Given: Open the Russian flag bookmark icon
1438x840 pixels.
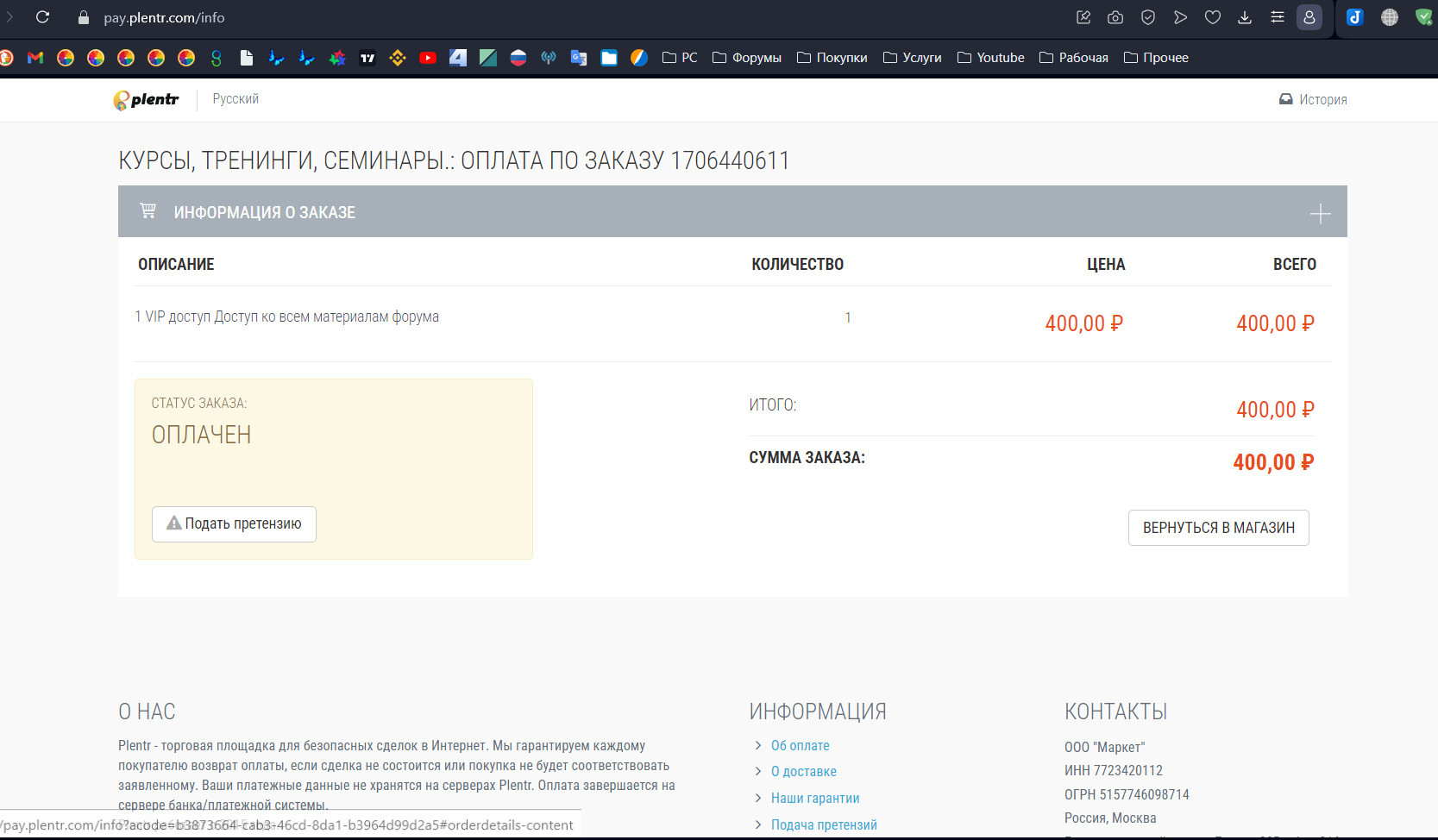Looking at the screenshot, I should [518, 58].
